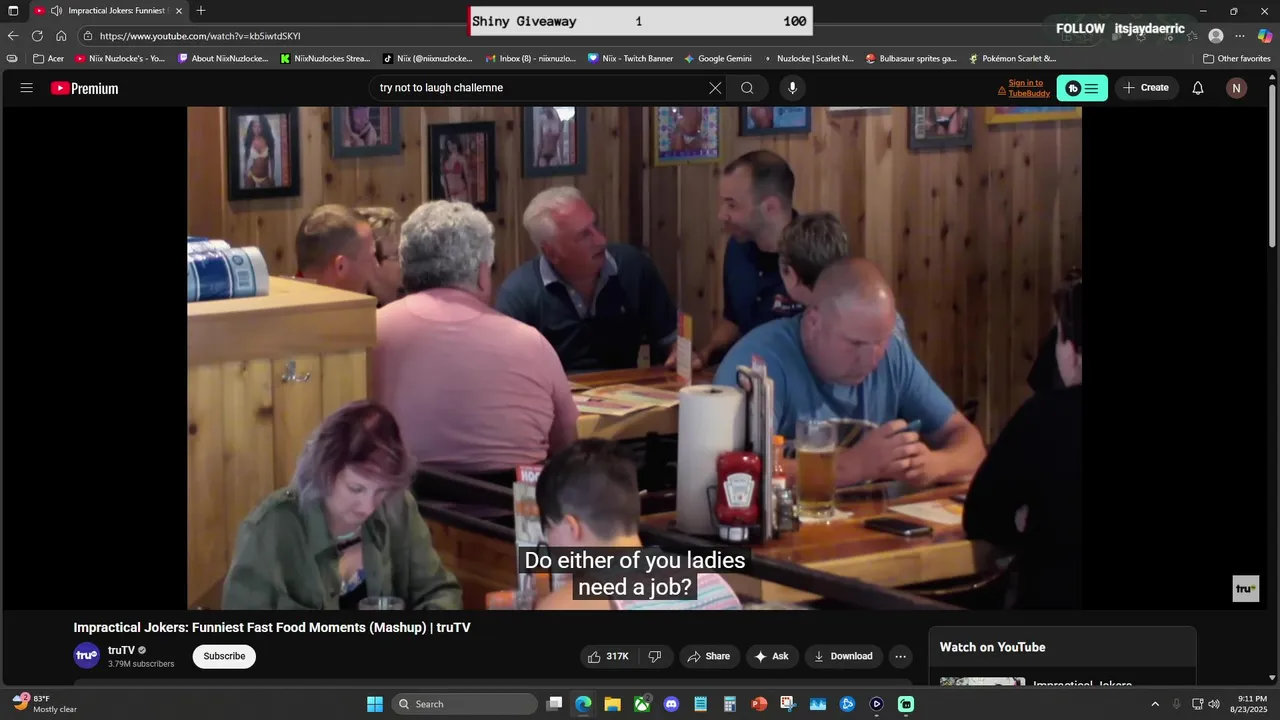Open the Nuzlocke Scarlet bookmark
Image resolution: width=1280 pixels, height=720 pixels.
(808, 59)
